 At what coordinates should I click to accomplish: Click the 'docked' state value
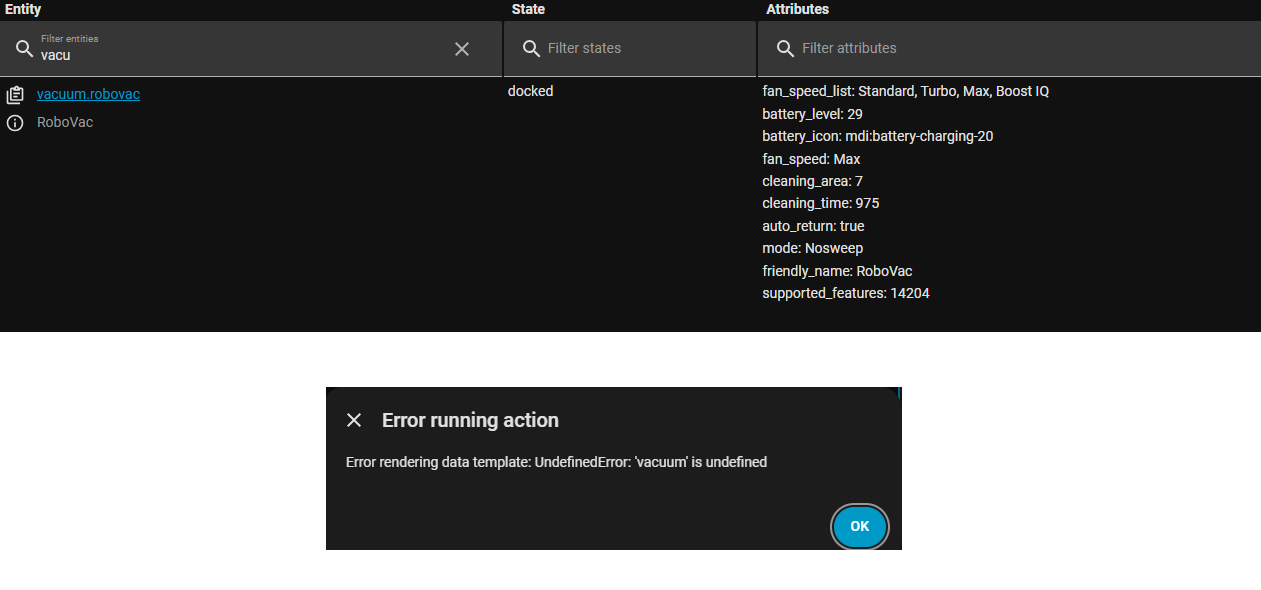[530, 91]
